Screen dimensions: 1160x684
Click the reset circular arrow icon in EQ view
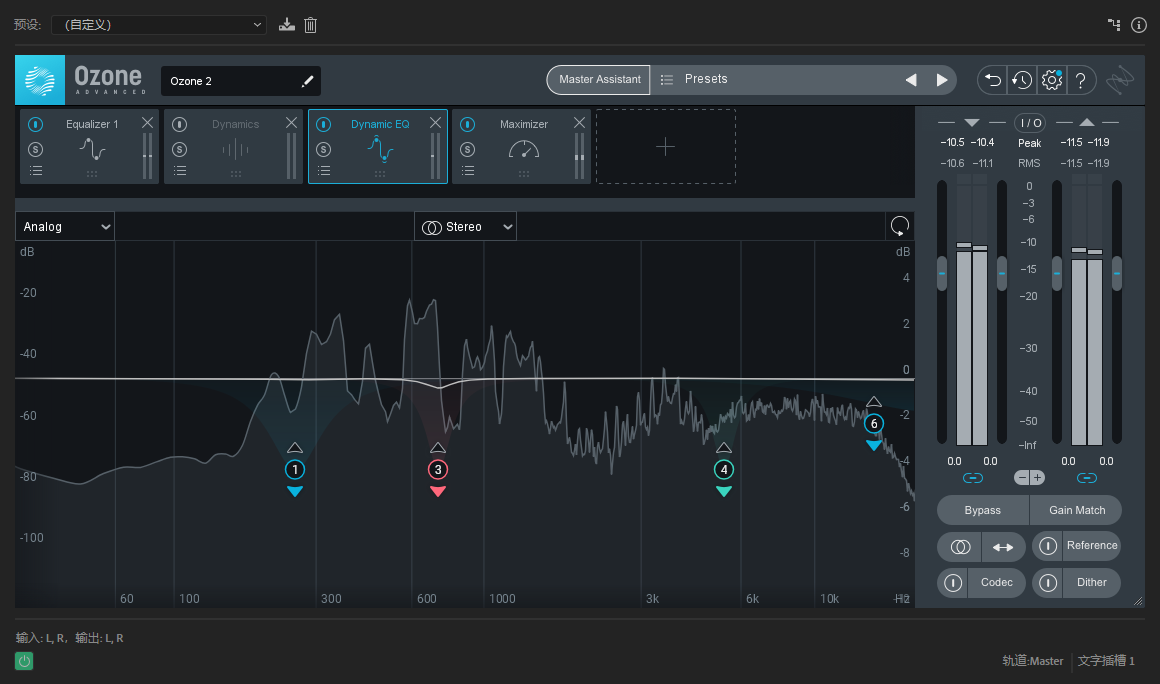(900, 226)
